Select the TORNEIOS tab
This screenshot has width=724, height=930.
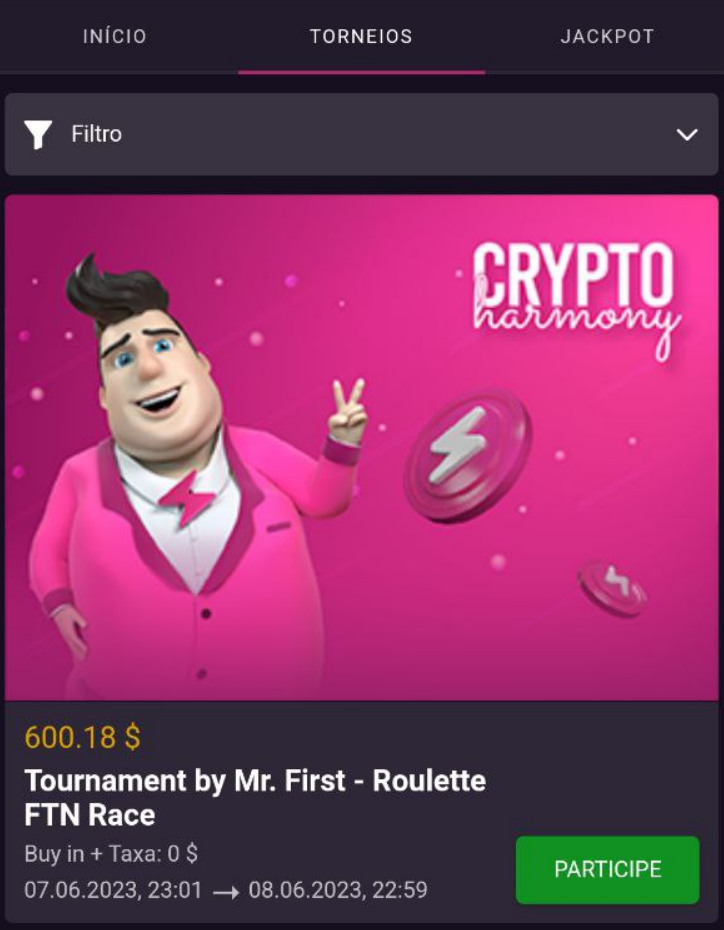click(x=361, y=37)
